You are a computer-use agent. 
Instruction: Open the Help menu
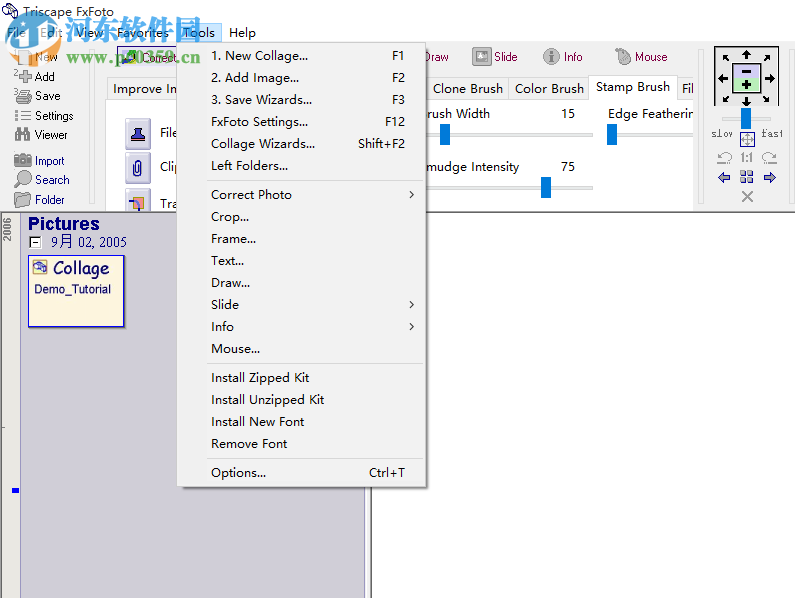pos(242,33)
